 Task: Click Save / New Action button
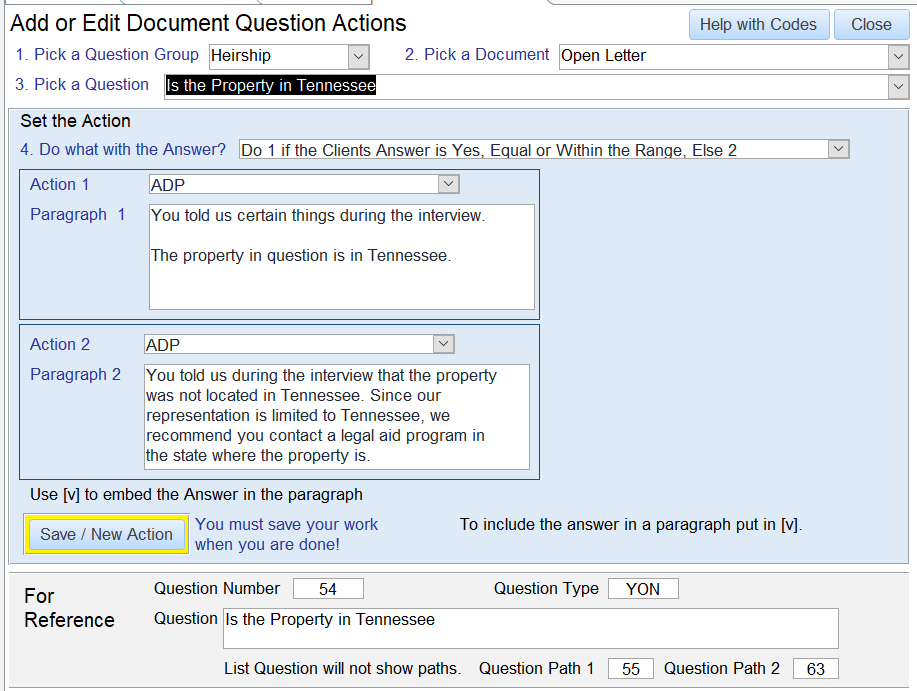coord(106,534)
